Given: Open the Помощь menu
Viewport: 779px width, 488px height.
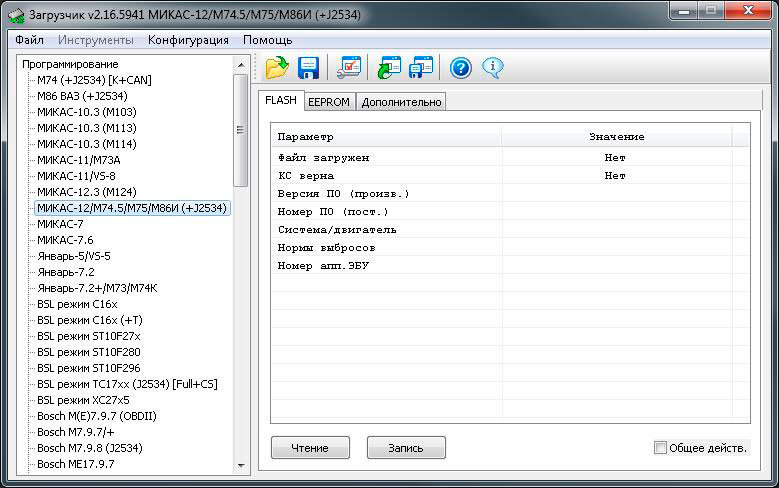Looking at the screenshot, I should (x=267, y=40).
